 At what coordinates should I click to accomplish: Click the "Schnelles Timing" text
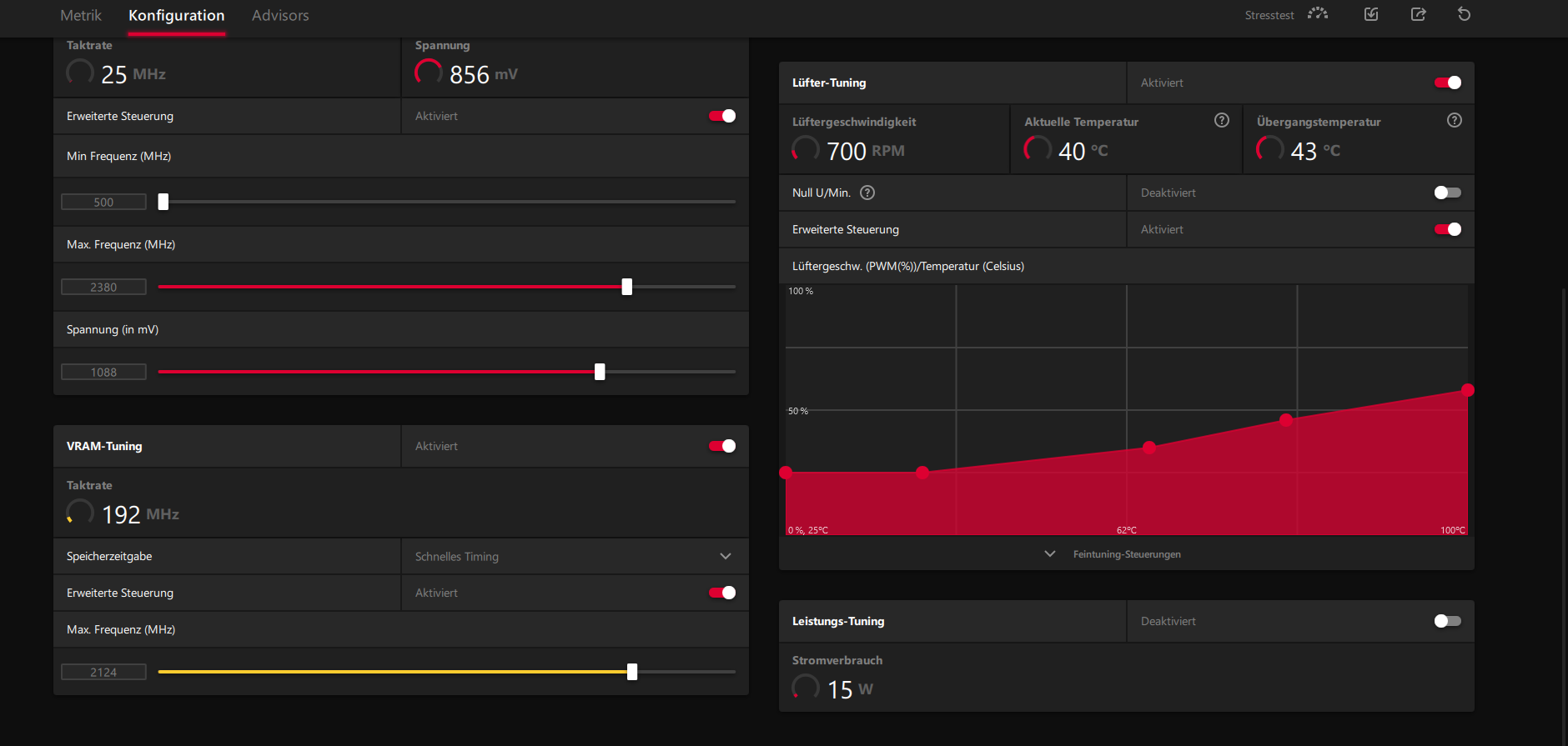tap(457, 556)
